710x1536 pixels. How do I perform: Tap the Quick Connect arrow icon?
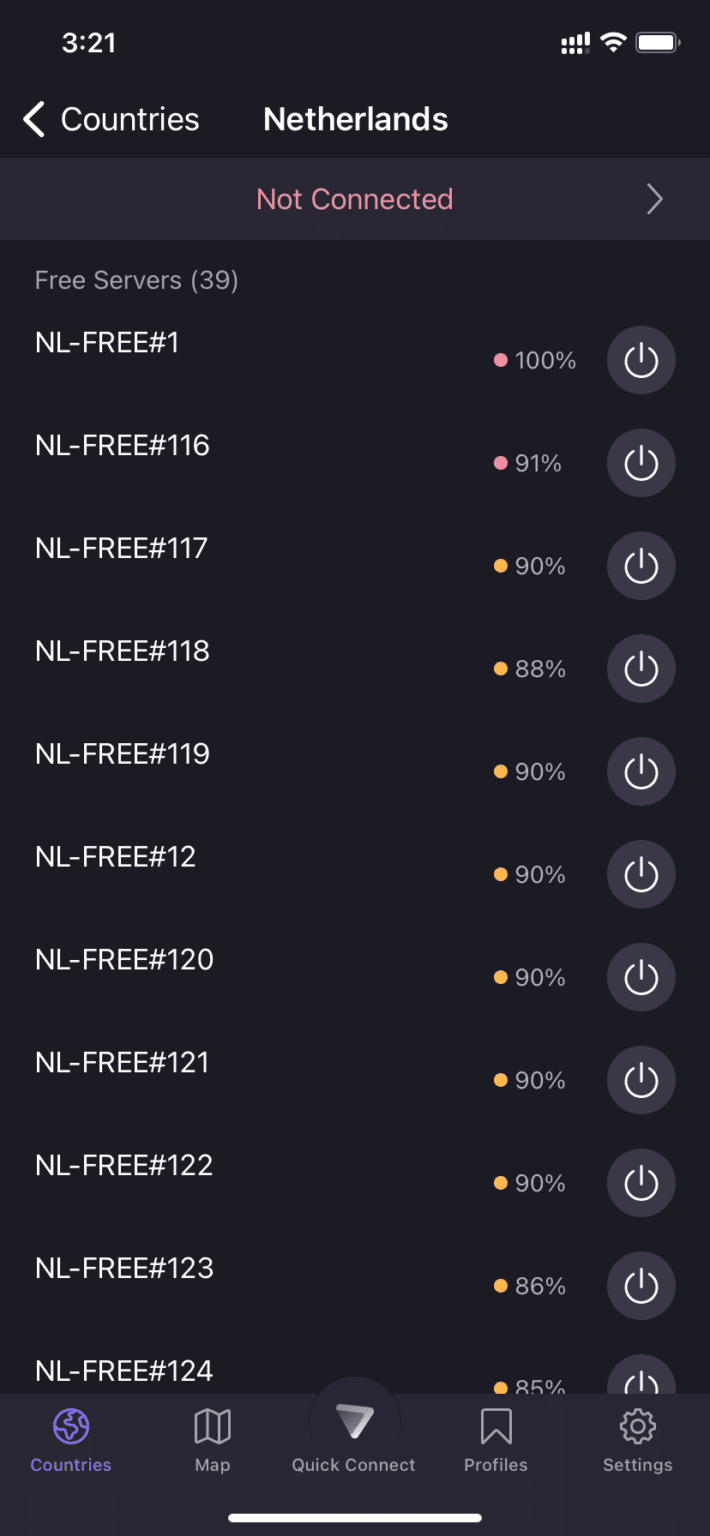point(354,1421)
